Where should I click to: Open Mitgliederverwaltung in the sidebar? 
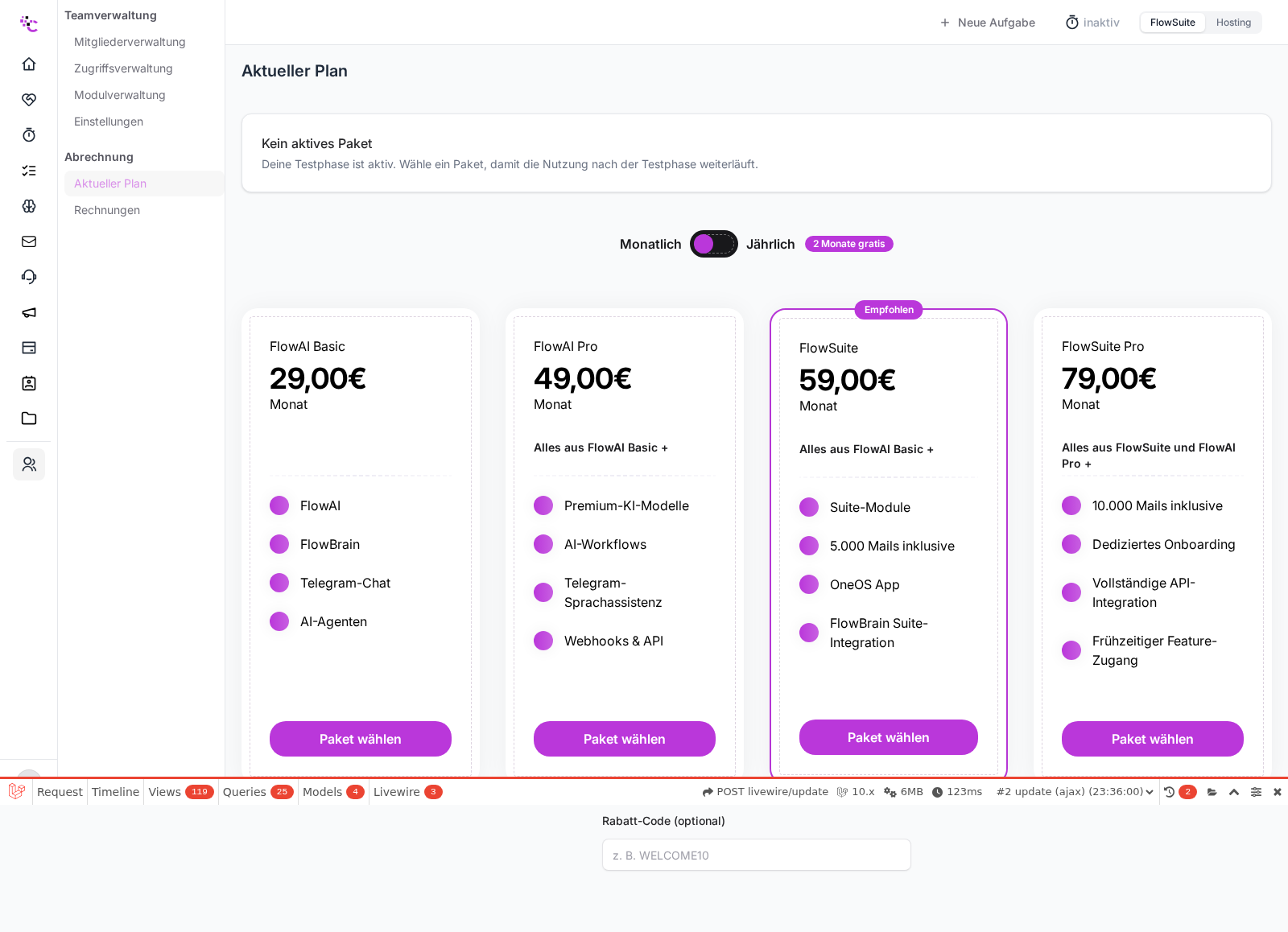pyautogui.click(x=130, y=42)
